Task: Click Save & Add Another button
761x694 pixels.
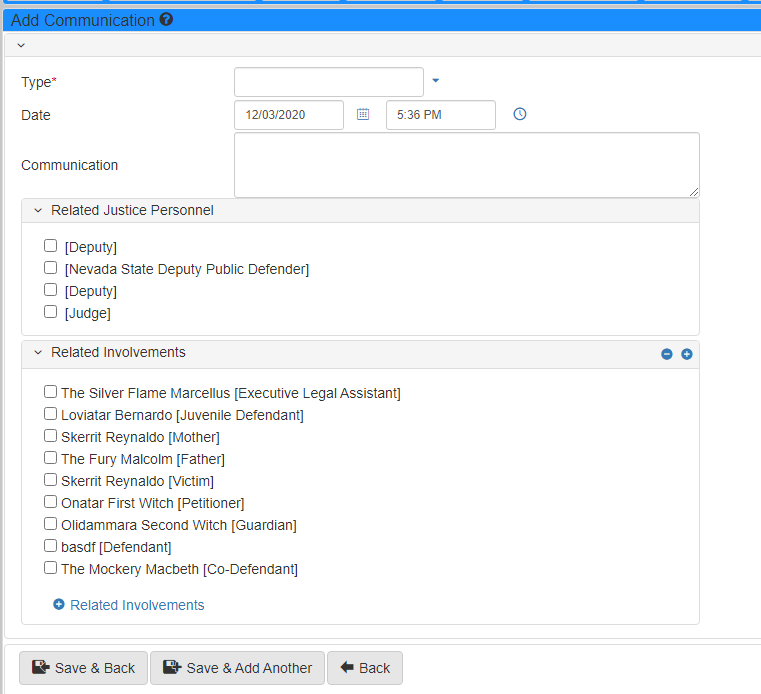Action: [x=237, y=668]
